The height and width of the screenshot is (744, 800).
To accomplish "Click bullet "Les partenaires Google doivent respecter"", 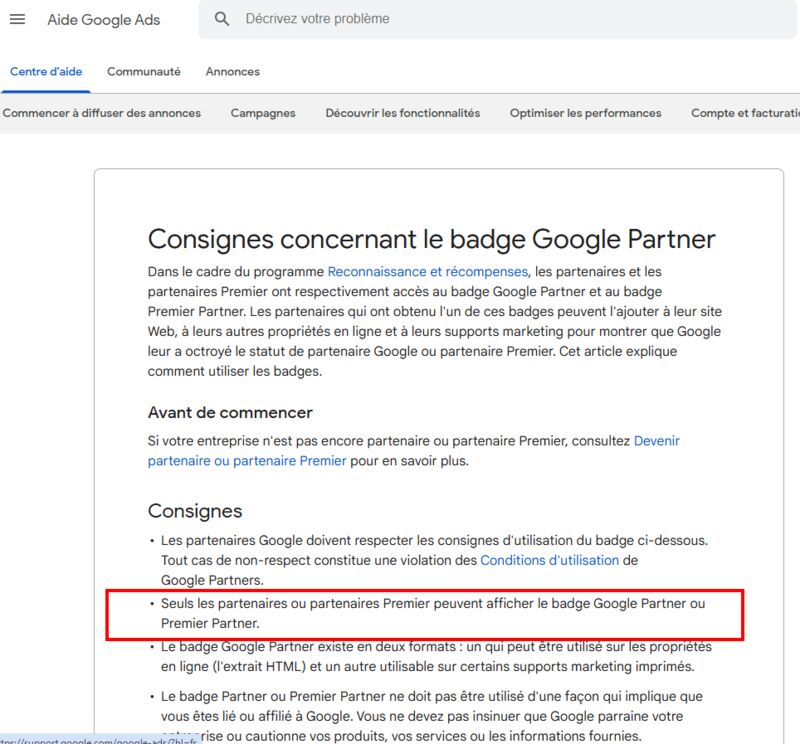I will (x=434, y=560).
